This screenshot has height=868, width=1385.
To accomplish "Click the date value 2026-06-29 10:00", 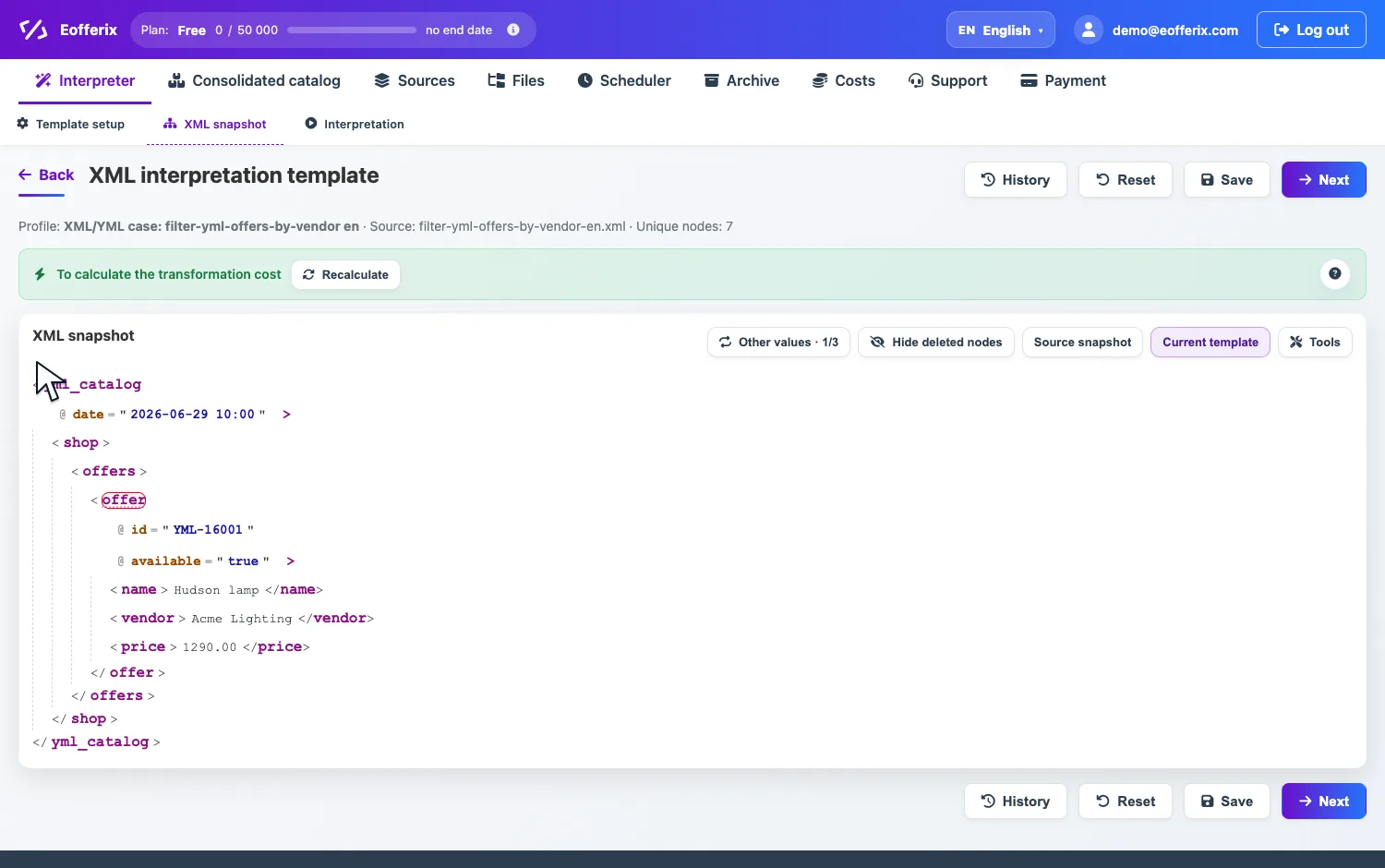I will (x=192, y=414).
